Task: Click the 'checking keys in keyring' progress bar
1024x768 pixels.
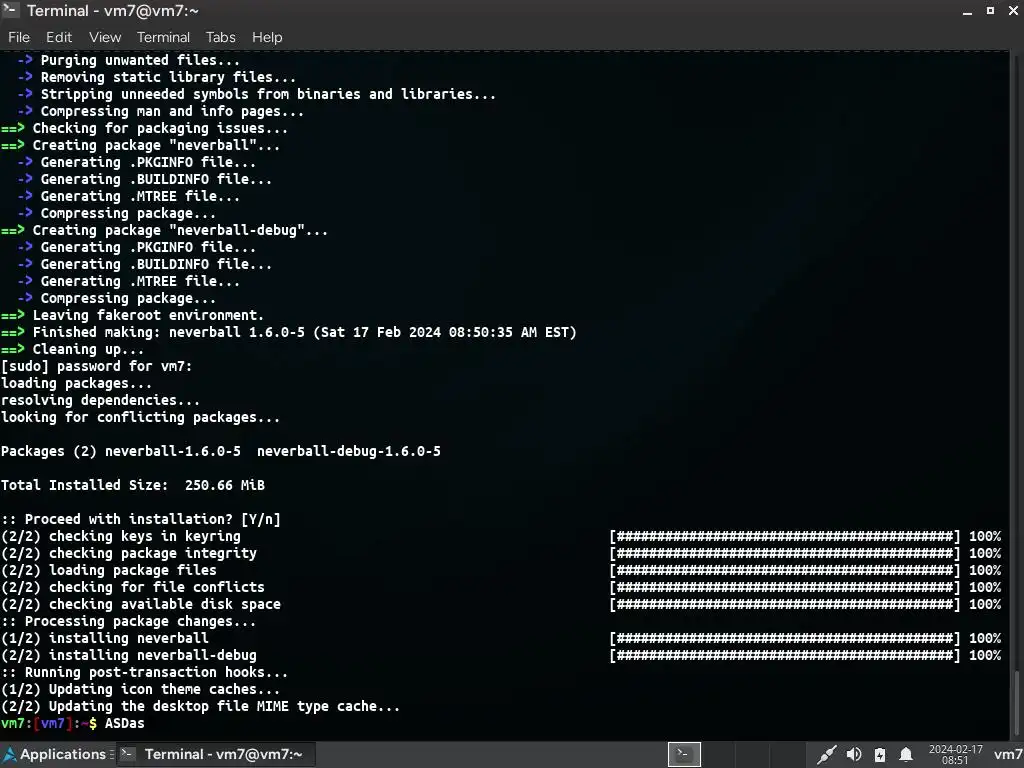Action: click(785, 536)
